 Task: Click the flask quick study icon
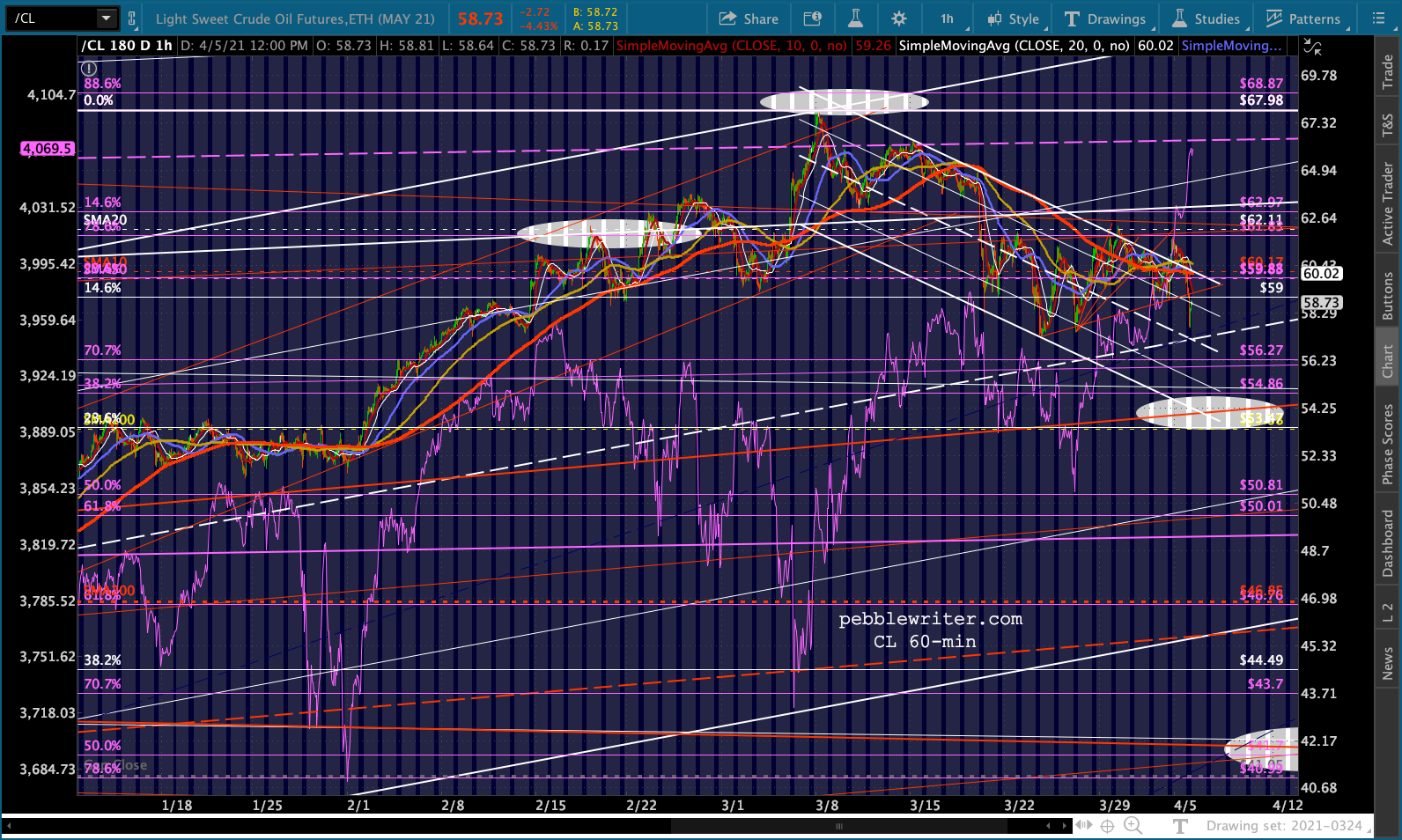pyautogui.click(x=855, y=18)
